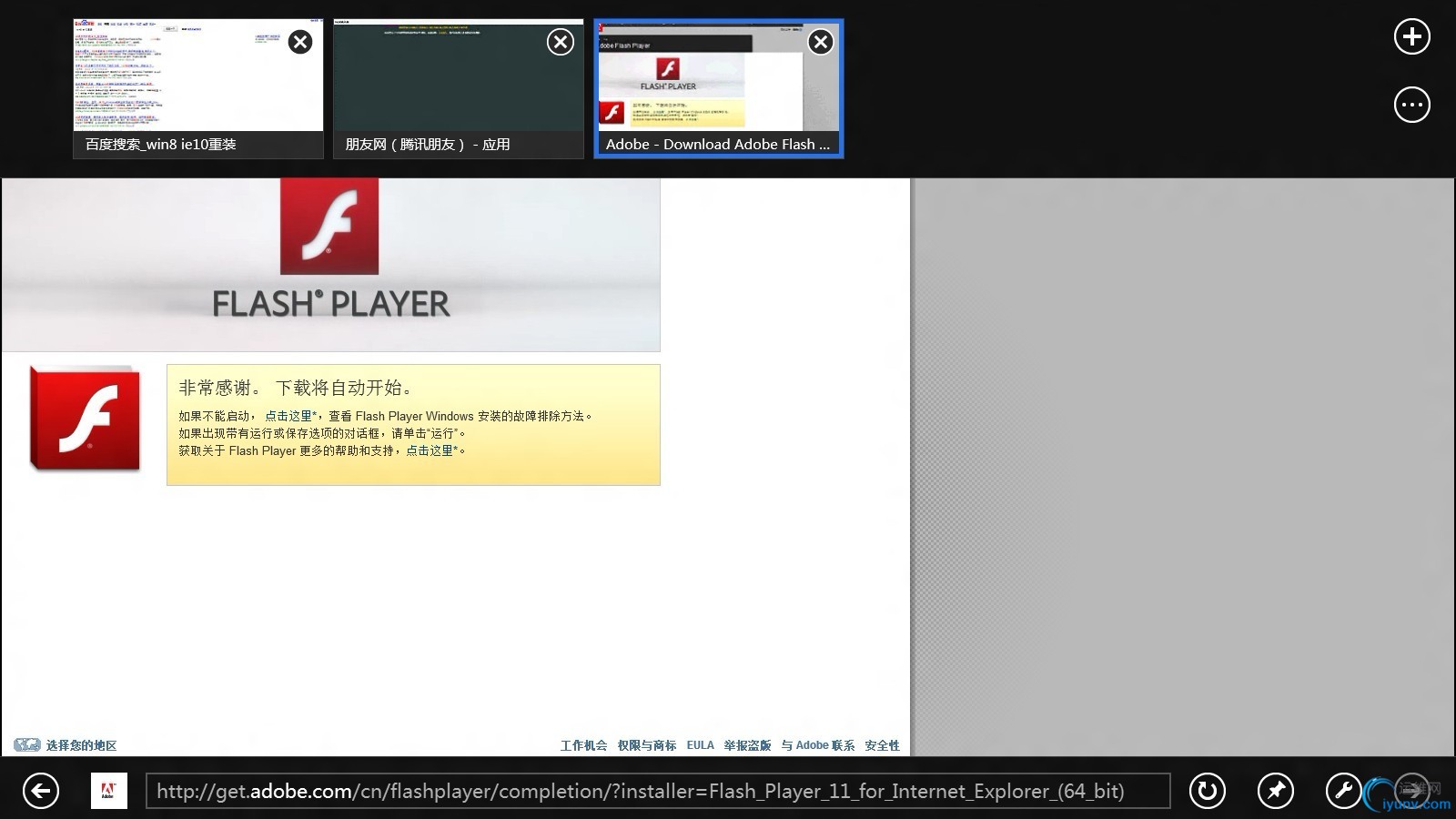Close the Adobe Download Flash tab
The image size is (1456, 819).
click(x=821, y=42)
